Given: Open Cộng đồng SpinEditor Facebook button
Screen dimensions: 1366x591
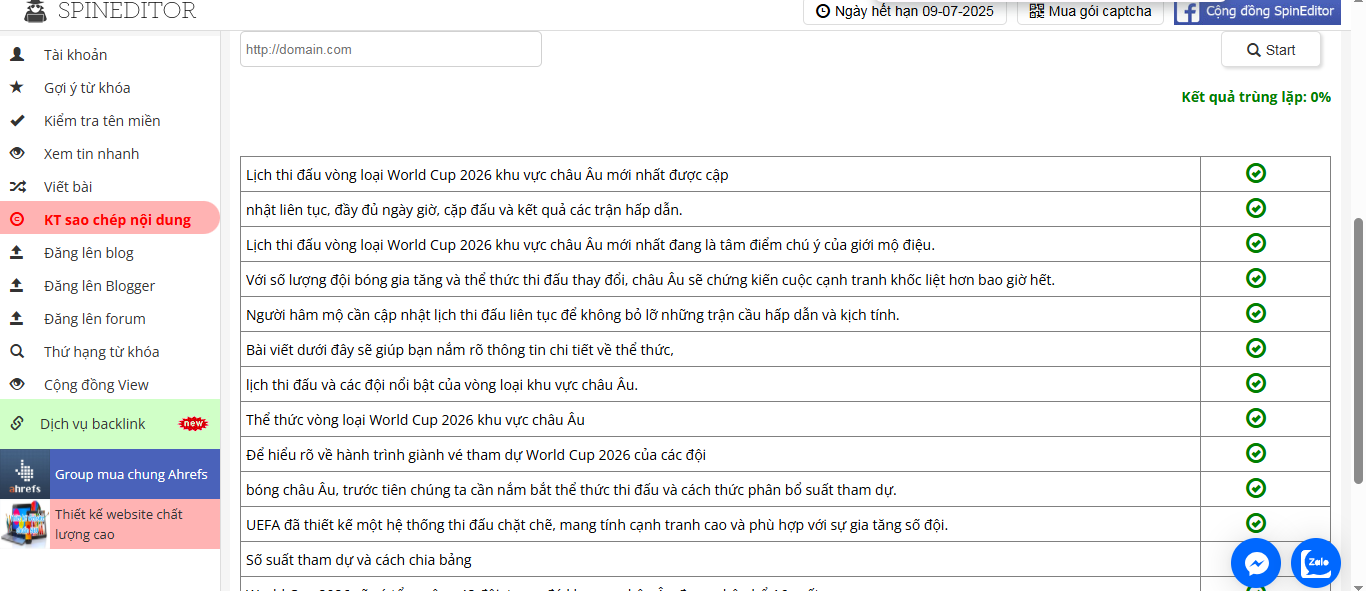Looking at the screenshot, I should click(1257, 12).
